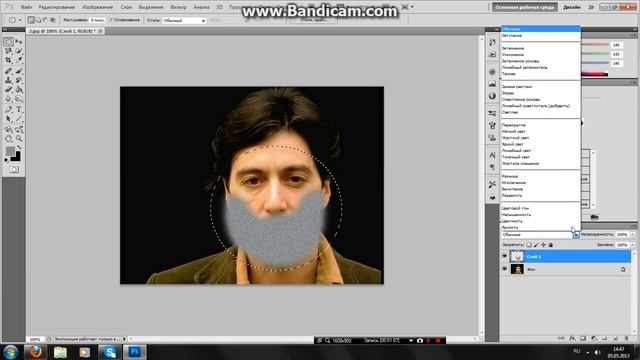Viewport: 640px width, 360px height.
Task: Hide the Фон layer via eye icon
Action: [504, 269]
